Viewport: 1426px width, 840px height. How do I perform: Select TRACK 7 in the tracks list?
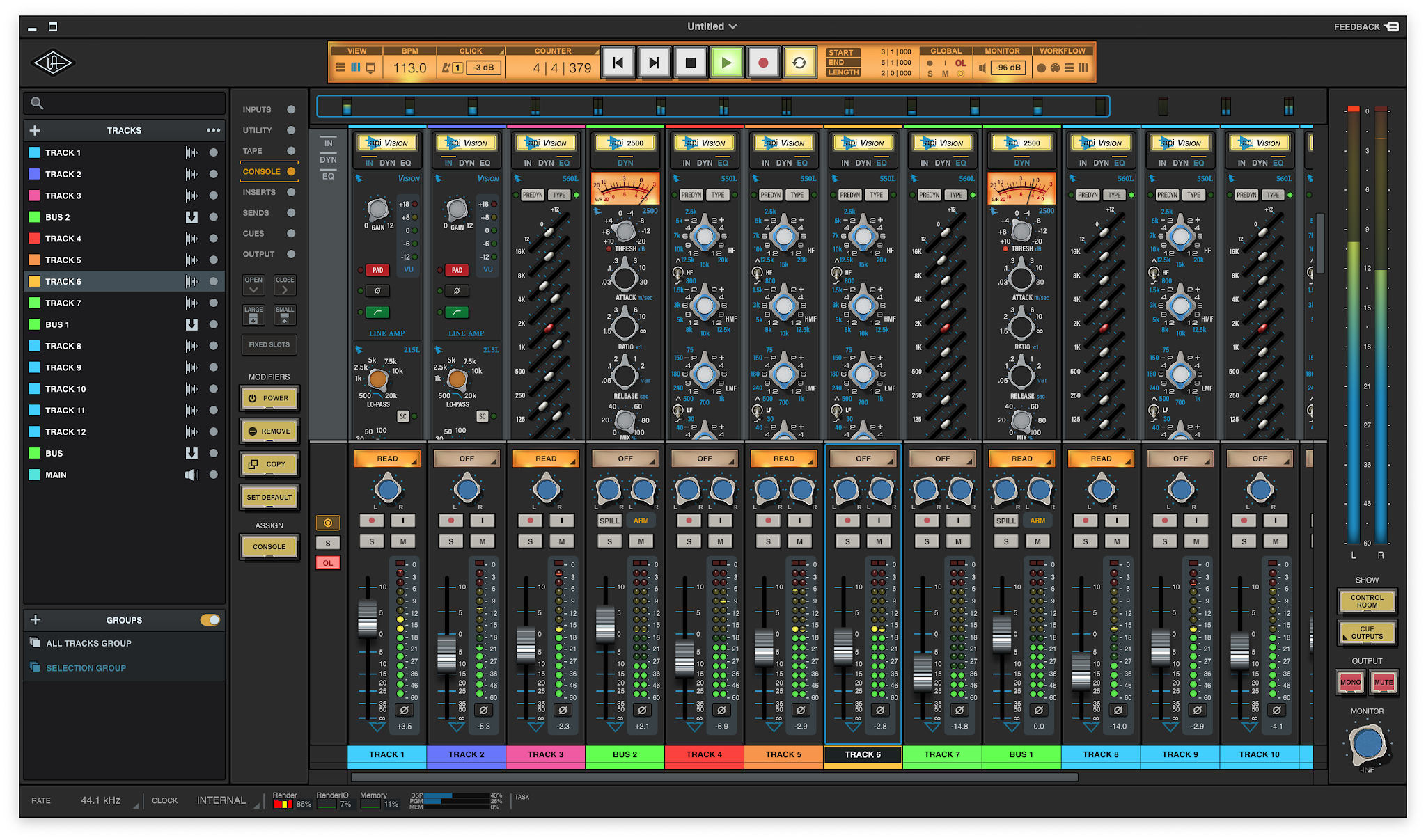(x=125, y=303)
